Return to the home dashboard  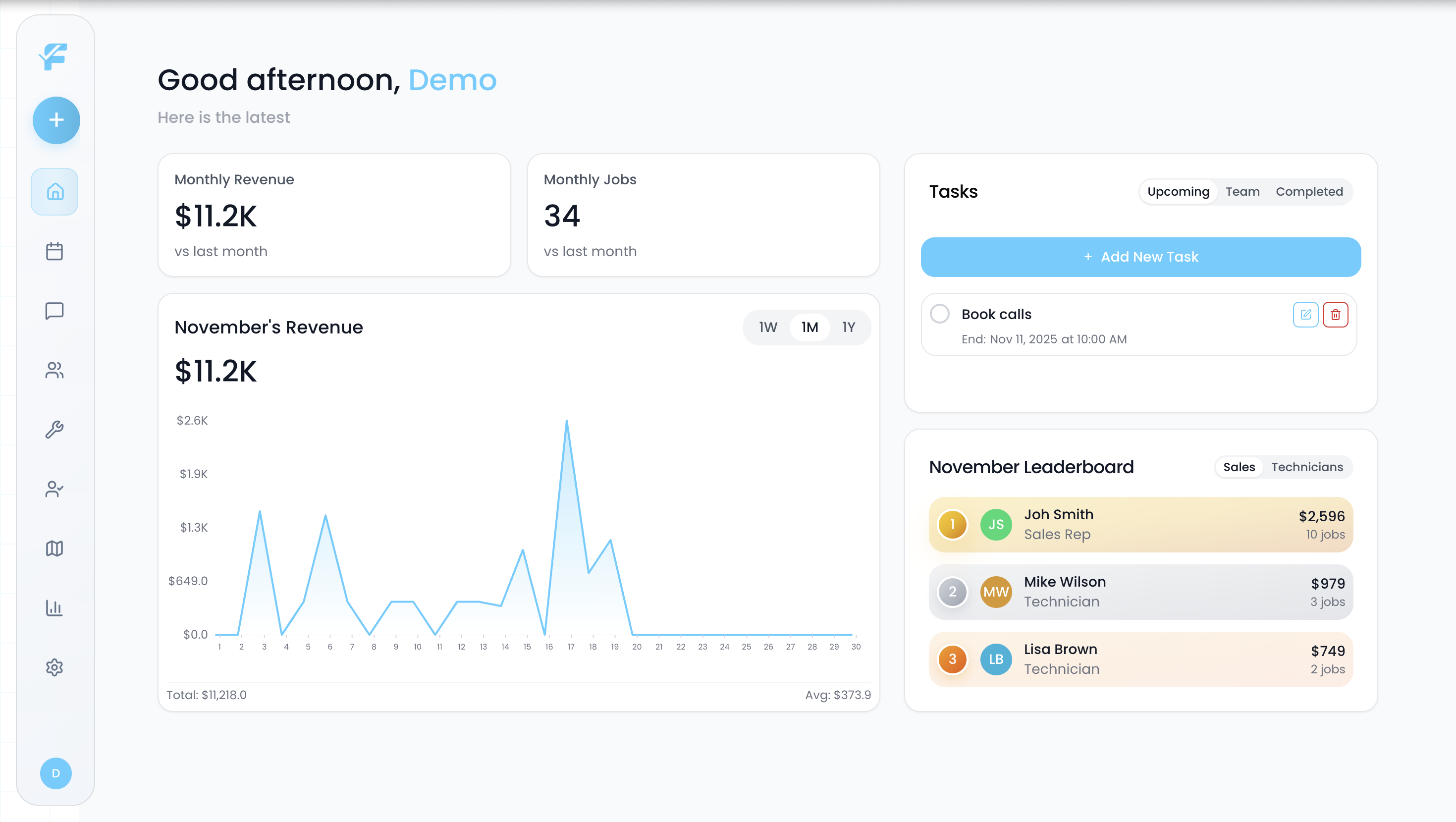54,192
